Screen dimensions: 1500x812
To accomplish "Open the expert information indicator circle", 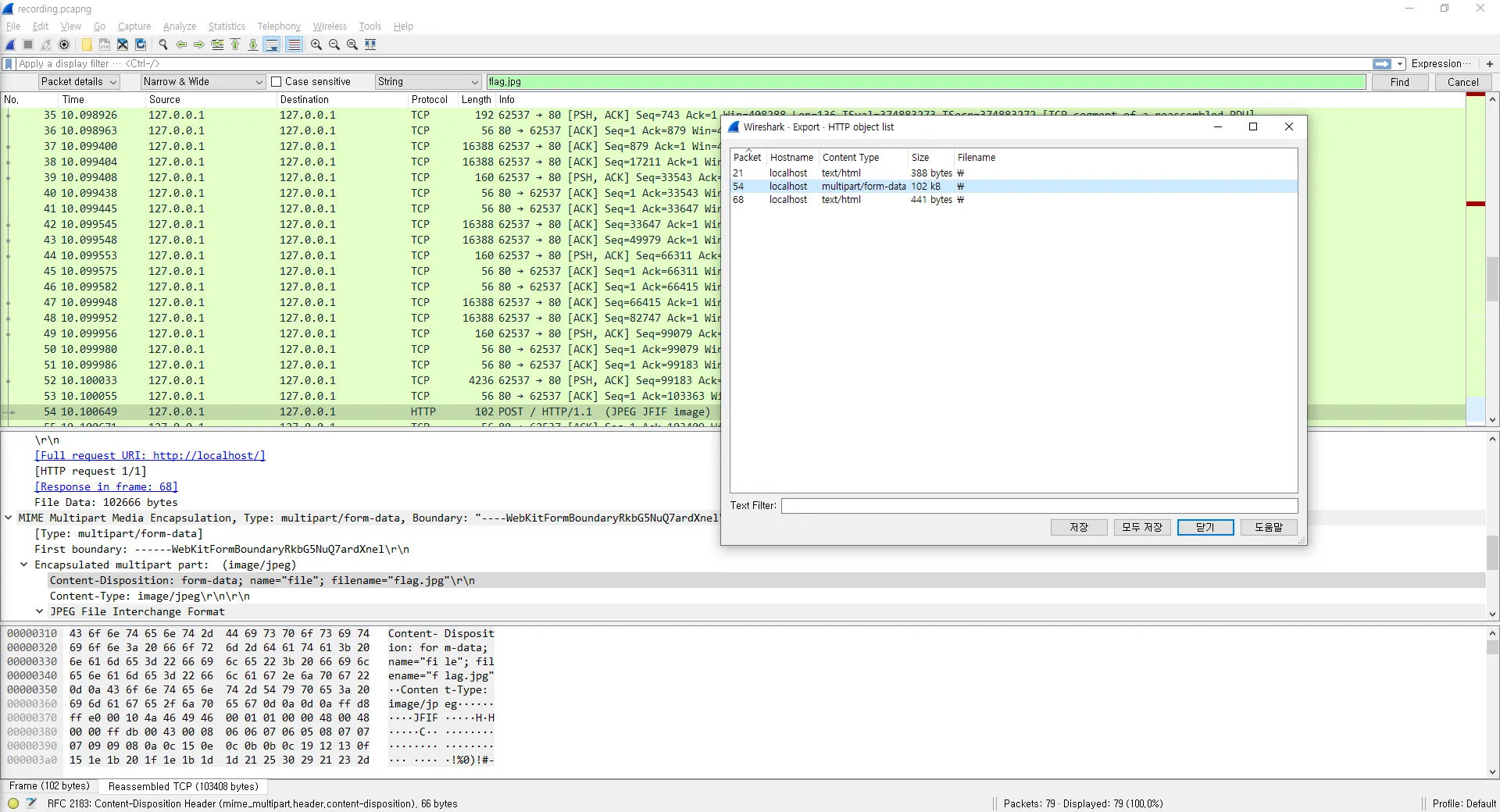I will point(13,803).
